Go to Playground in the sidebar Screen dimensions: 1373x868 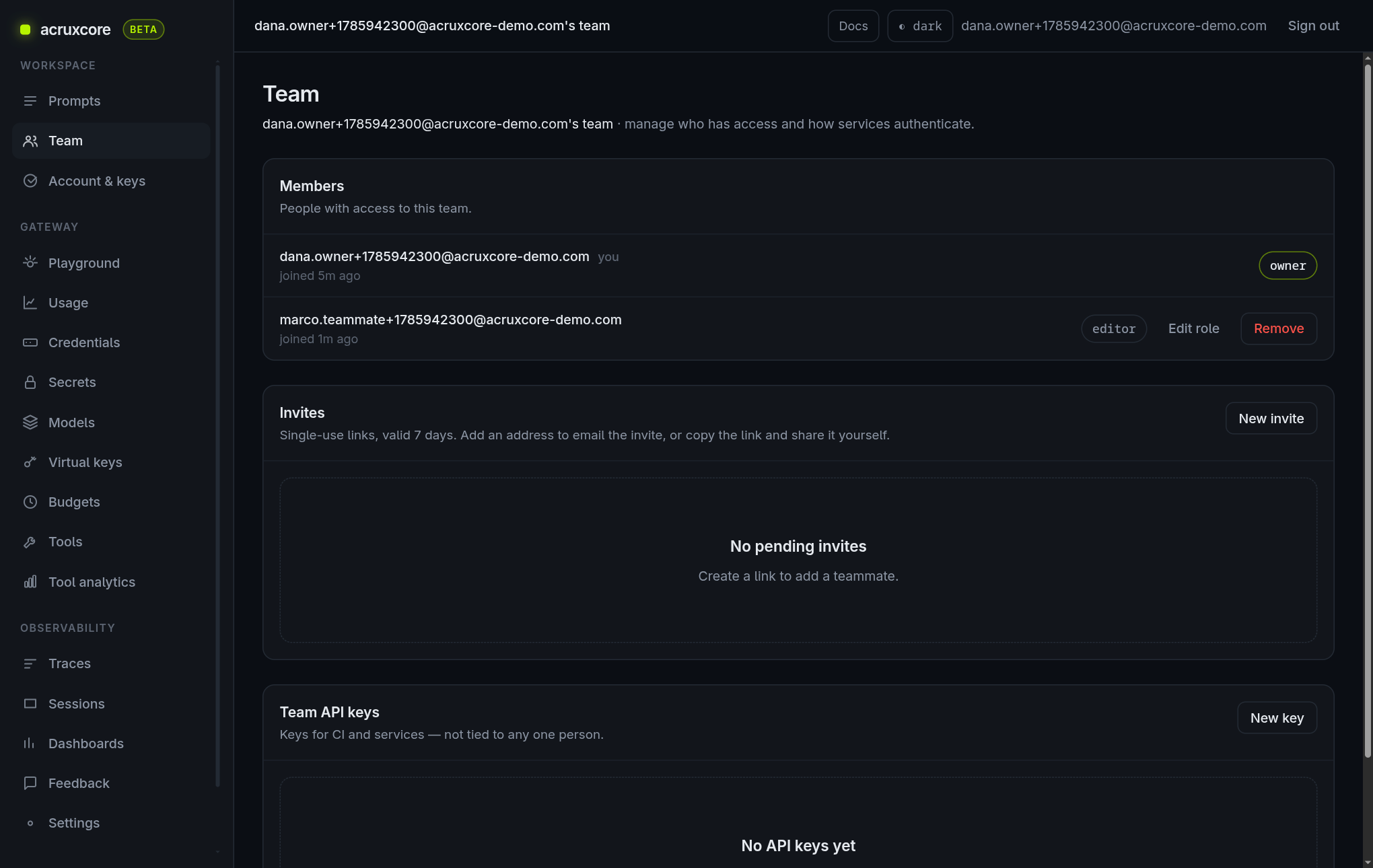point(111,263)
